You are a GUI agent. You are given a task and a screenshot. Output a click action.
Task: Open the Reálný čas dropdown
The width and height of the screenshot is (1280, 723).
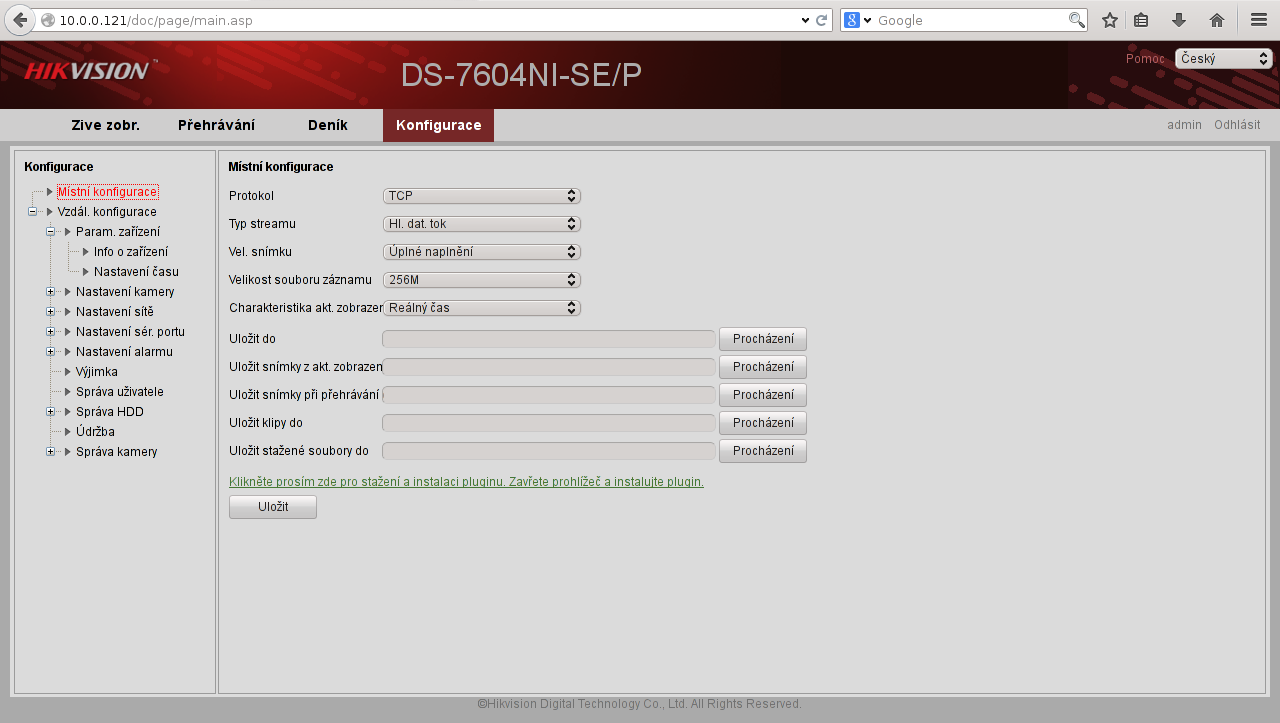pos(482,308)
